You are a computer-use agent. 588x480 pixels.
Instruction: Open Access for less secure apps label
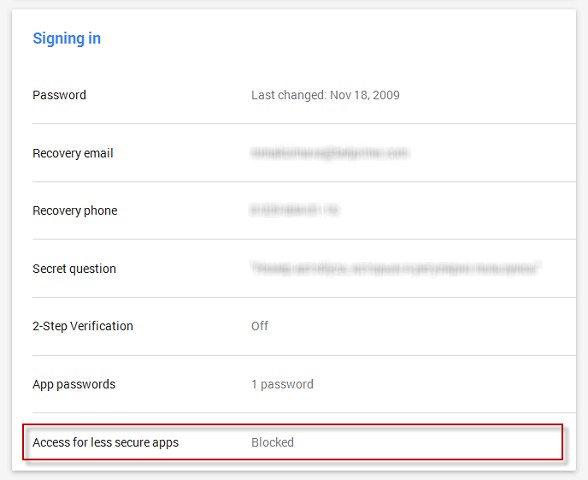coord(105,442)
